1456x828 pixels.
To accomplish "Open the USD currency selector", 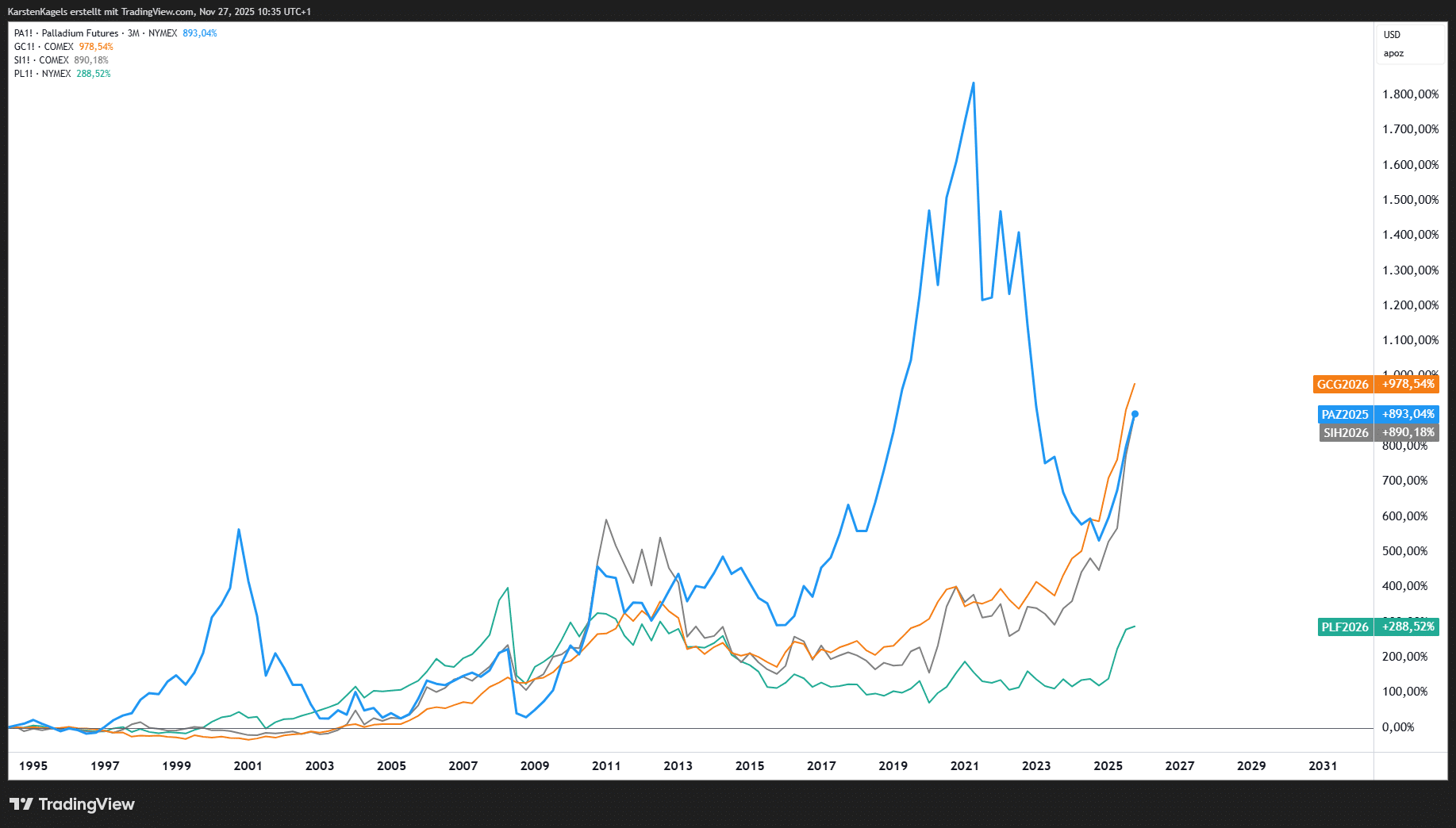I will pos(1392,35).
